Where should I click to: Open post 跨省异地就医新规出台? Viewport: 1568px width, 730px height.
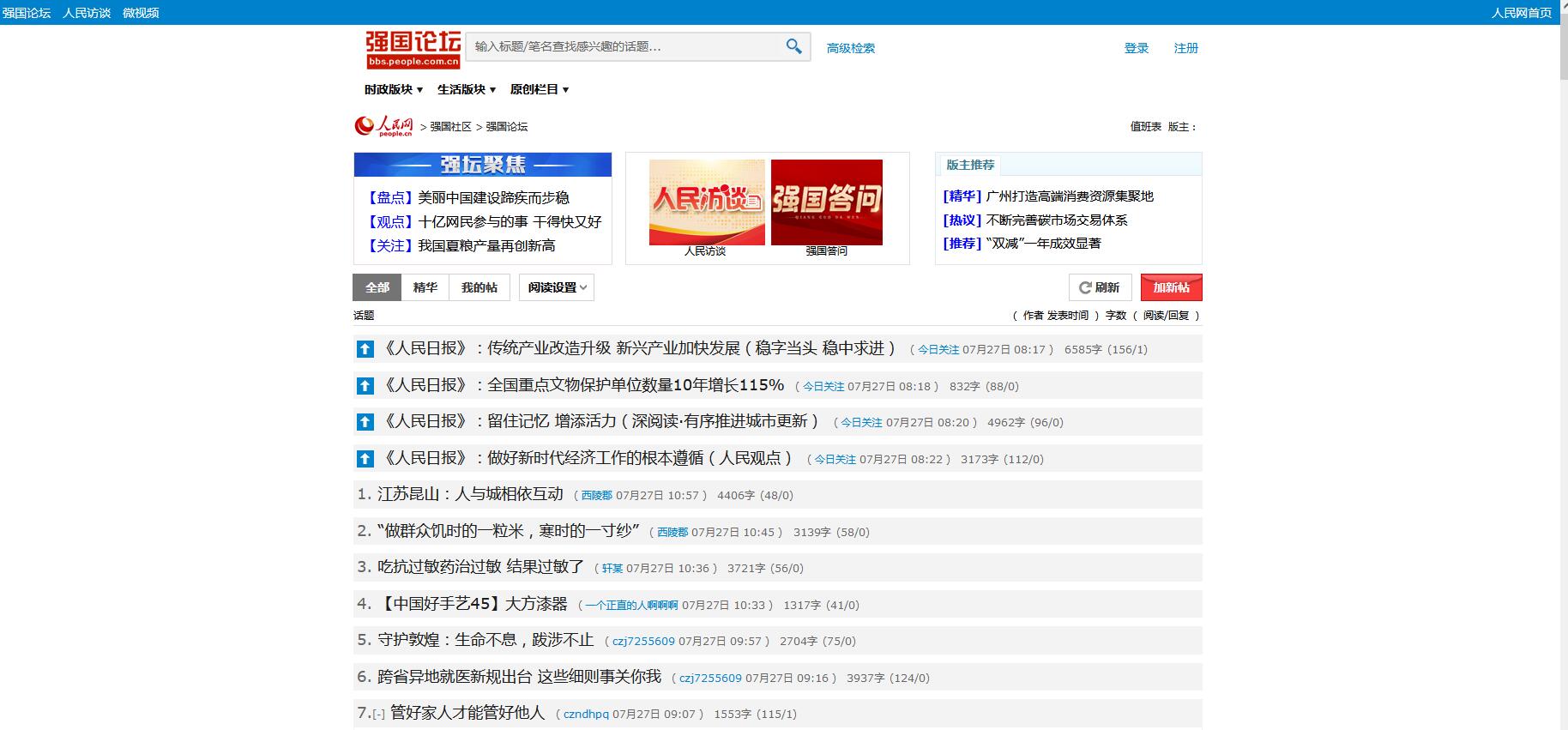pos(519,677)
